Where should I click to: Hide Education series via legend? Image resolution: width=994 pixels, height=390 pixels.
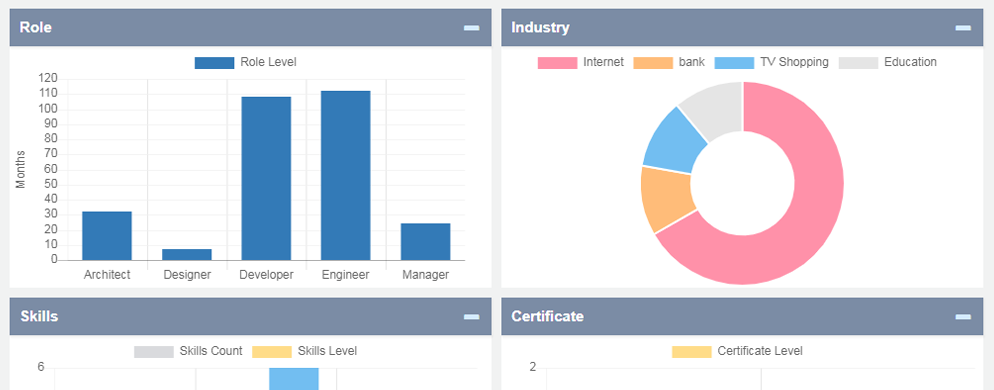tap(888, 62)
